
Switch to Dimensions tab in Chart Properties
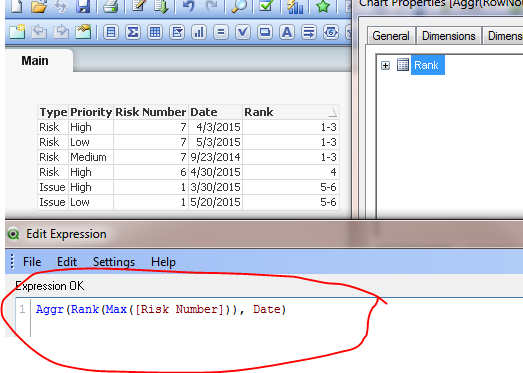point(449,36)
